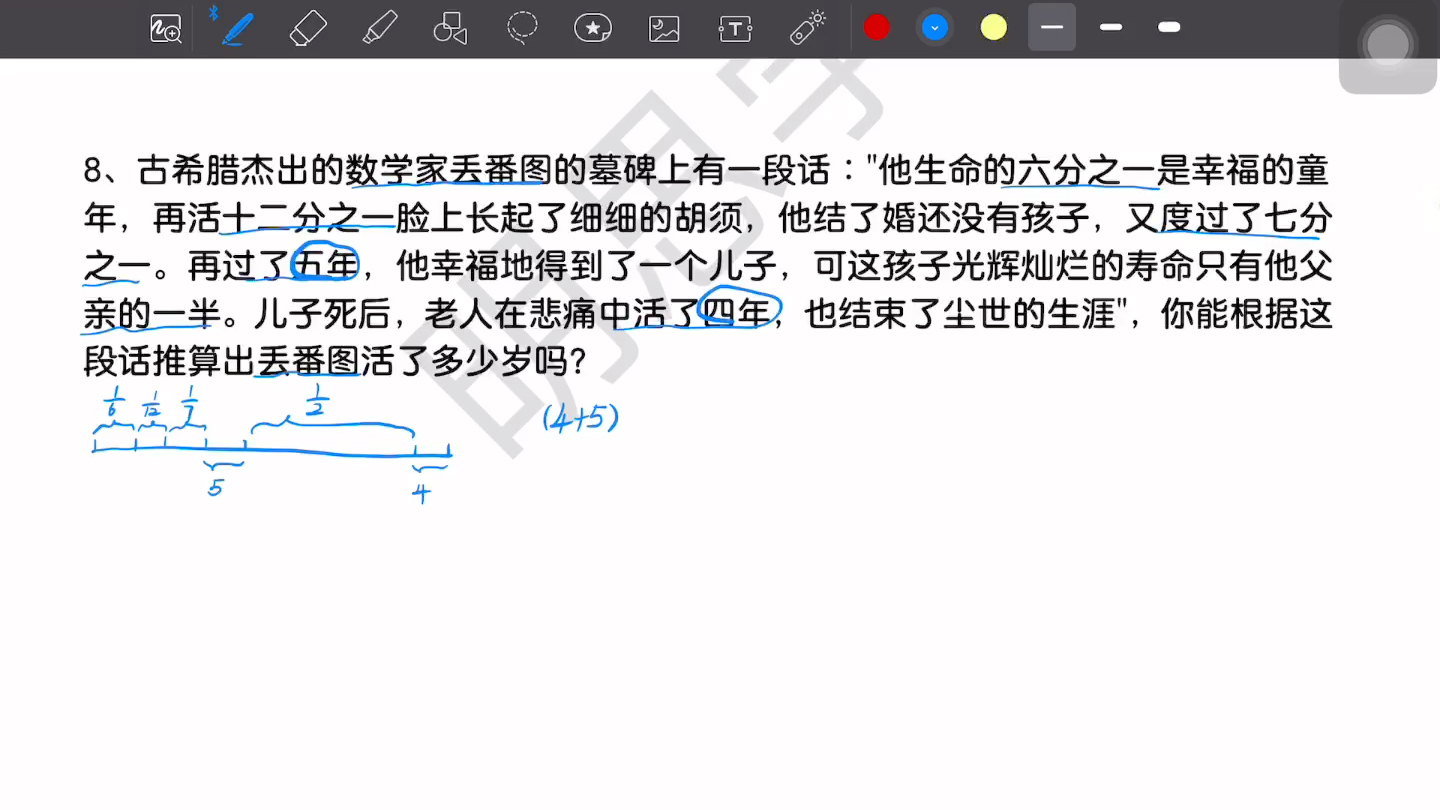The width and height of the screenshot is (1440, 810).
Task: Choose the yellow pen color
Action: [x=993, y=27]
